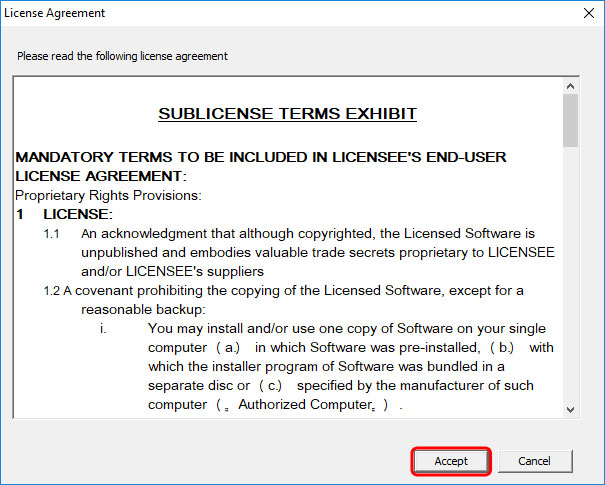Click the License Agreement title bar text
This screenshot has height=485, width=605.
(x=55, y=14)
